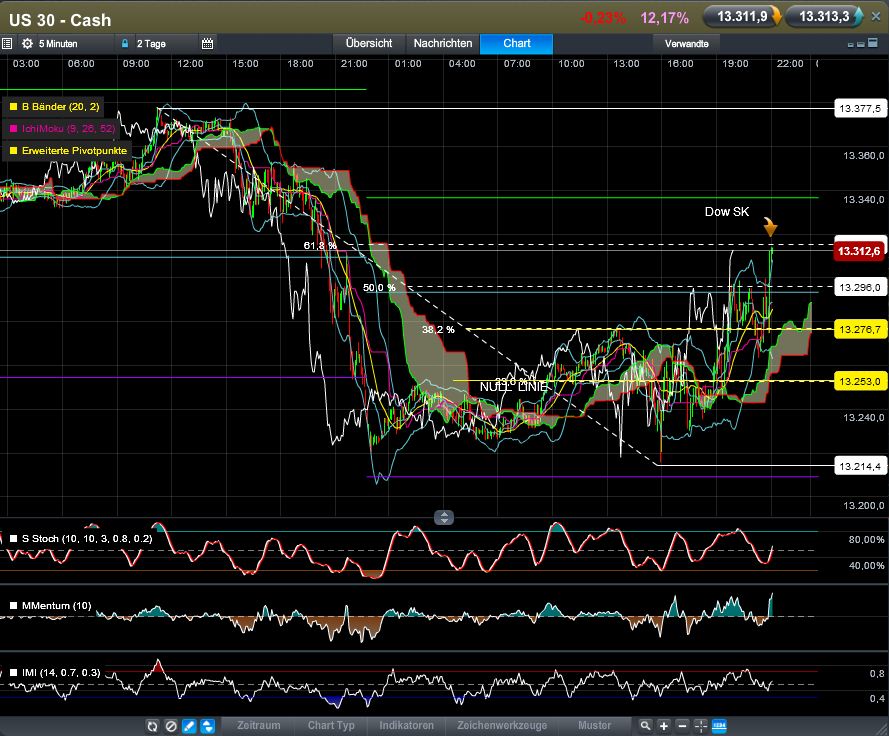
Task: Toggle the blue lock icon before 2 Tage
Action: 125,44
